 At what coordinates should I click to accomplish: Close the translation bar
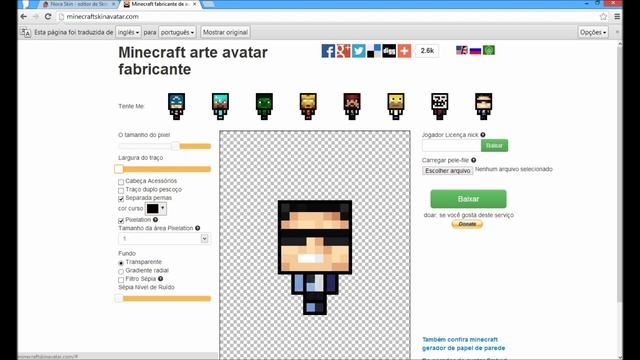click(x=617, y=32)
